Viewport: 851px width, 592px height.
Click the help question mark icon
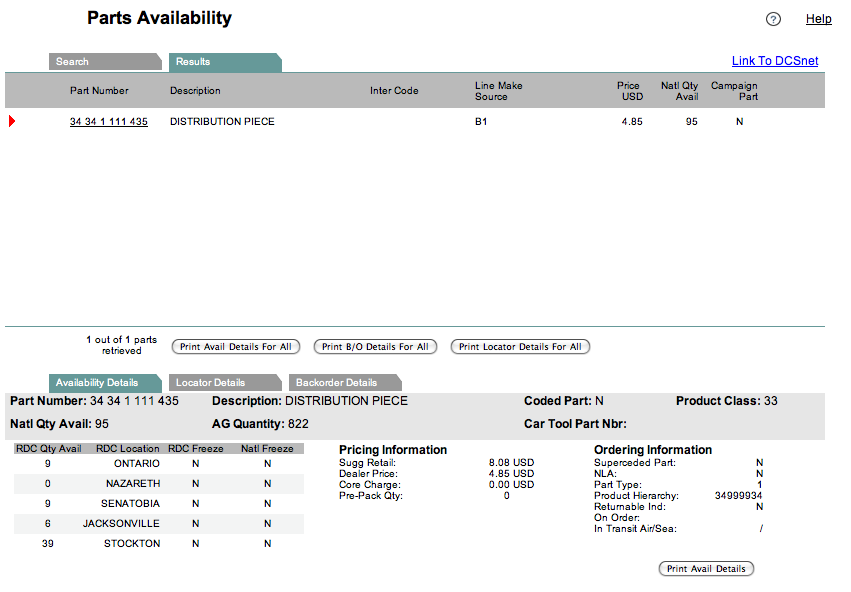773,19
